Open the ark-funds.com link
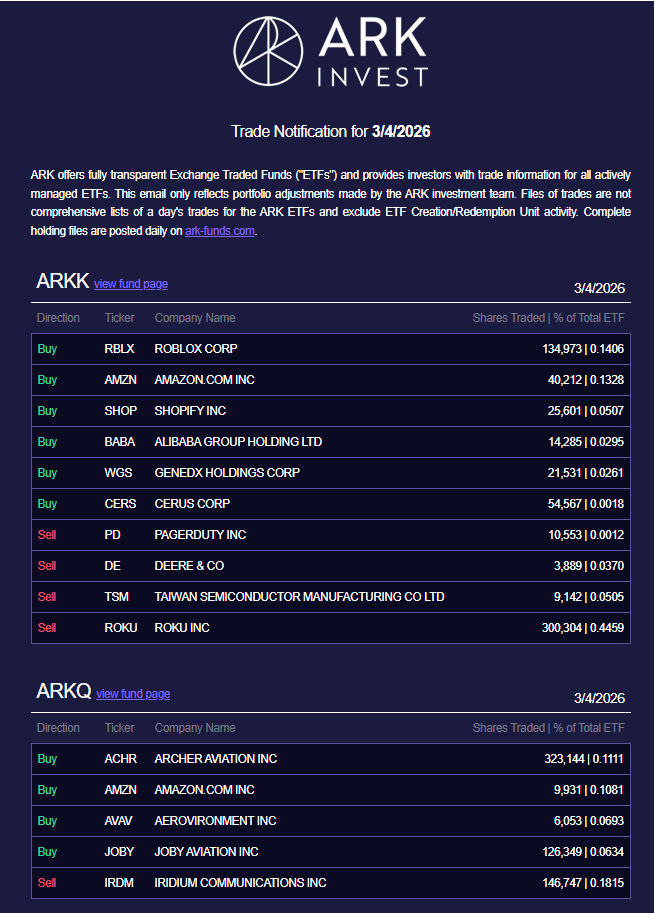The image size is (654, 913). (220, 231)
